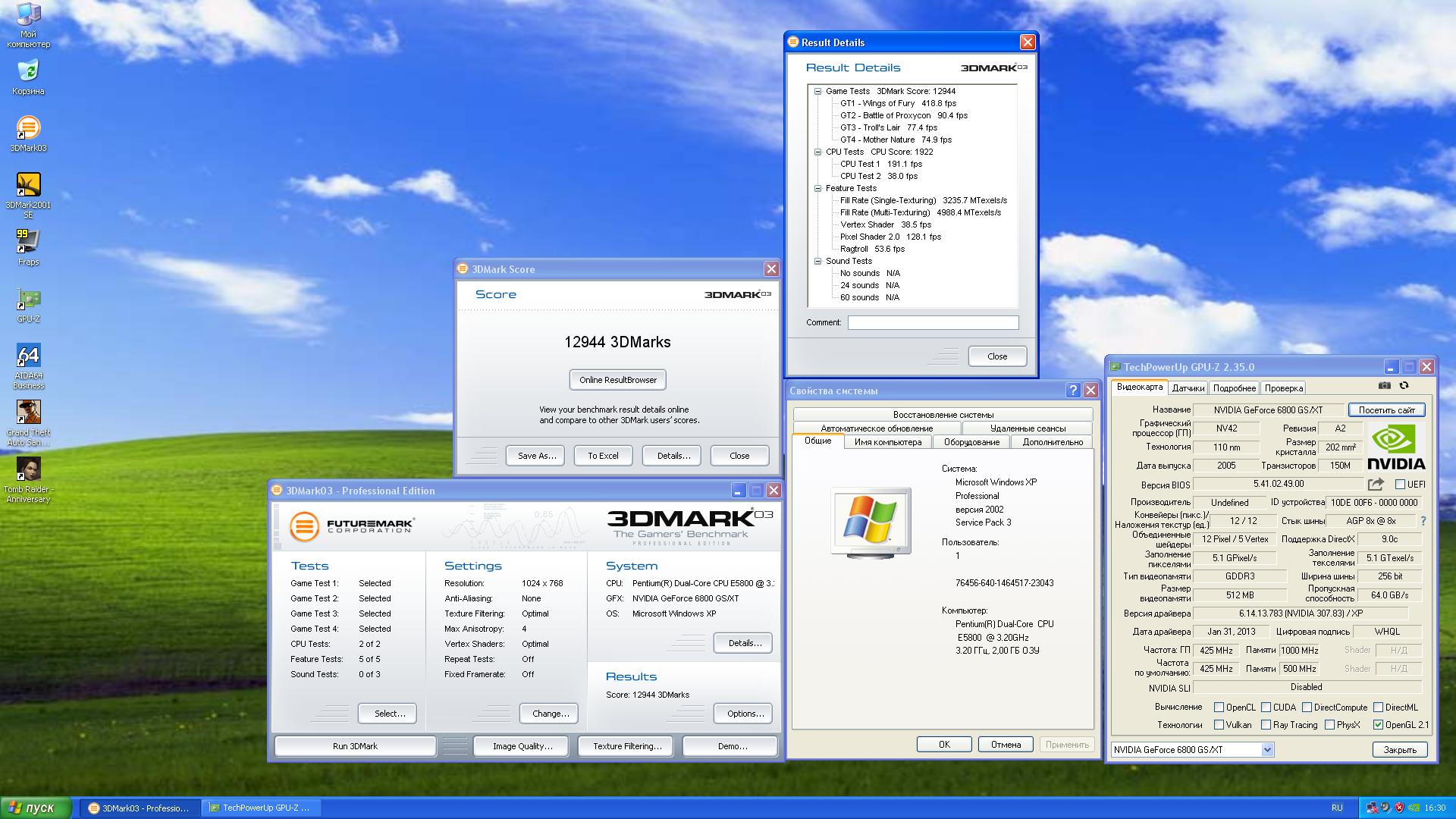Collapse the Game Tests tree node
Screen dimensions: 1456x819
coord(817,91)
